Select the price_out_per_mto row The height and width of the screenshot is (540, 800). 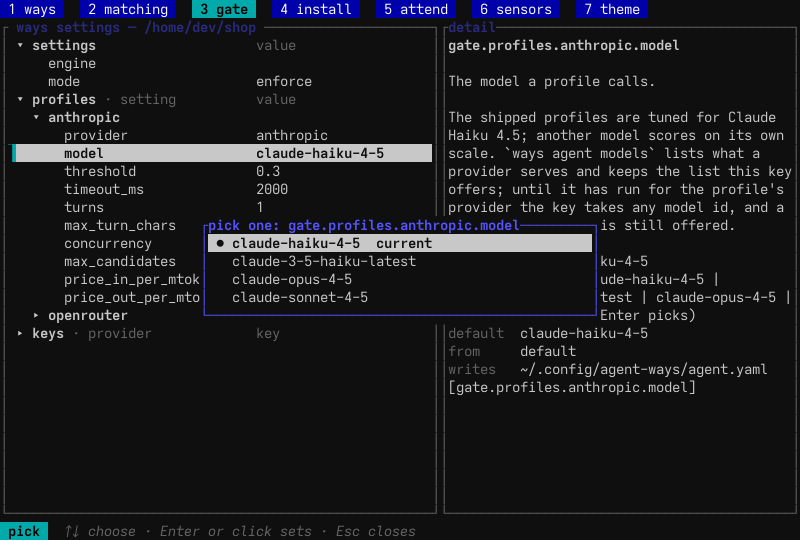(x=132, y=297)
